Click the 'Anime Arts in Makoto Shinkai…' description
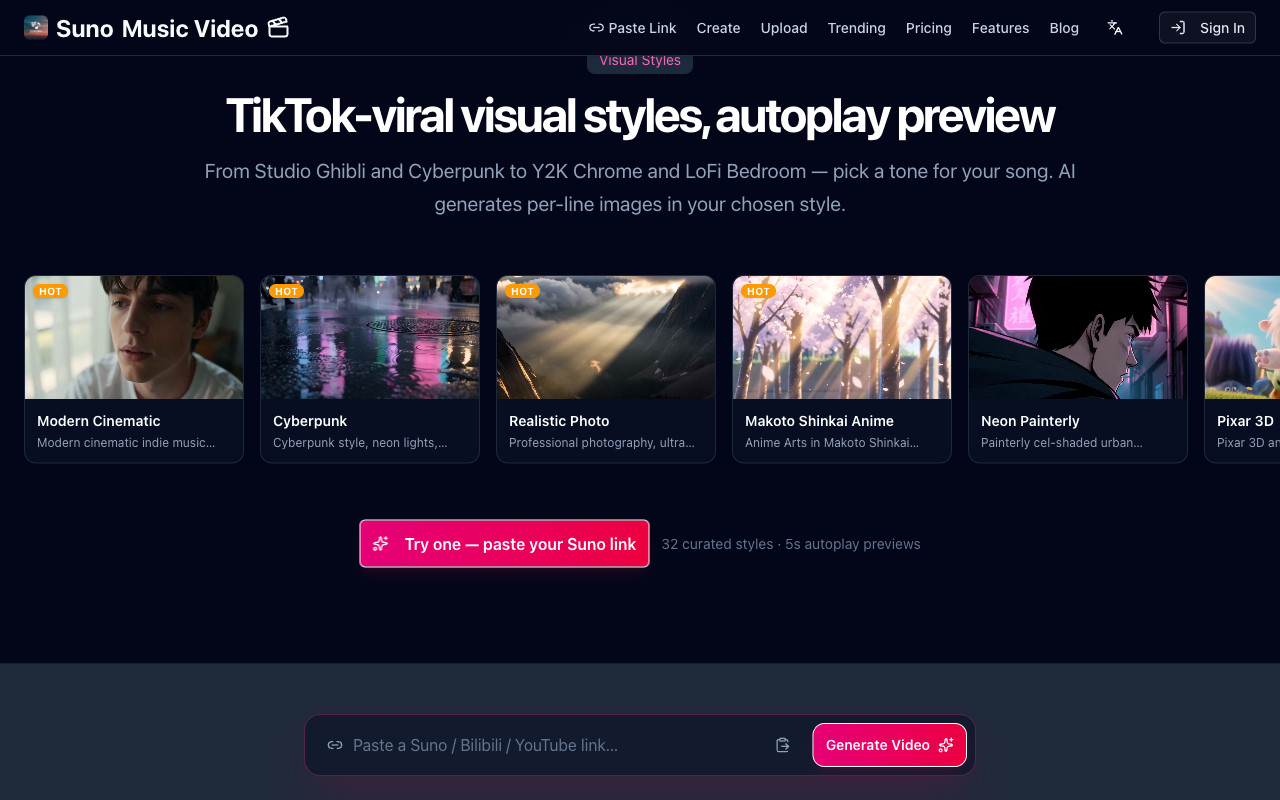Viewport: 1280px width, 800px height. pos(832,443)
